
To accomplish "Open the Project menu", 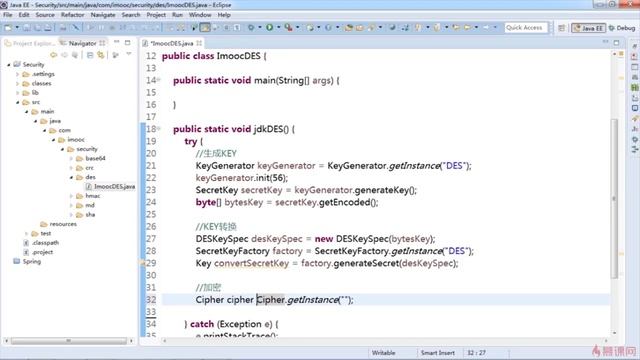I will [x=156, y=15].
